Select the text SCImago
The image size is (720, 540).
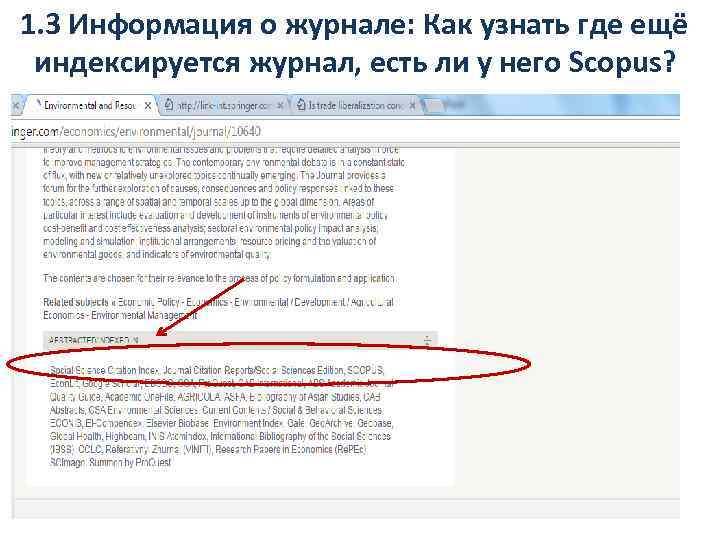pyautogui.click(x=68, y=462)
